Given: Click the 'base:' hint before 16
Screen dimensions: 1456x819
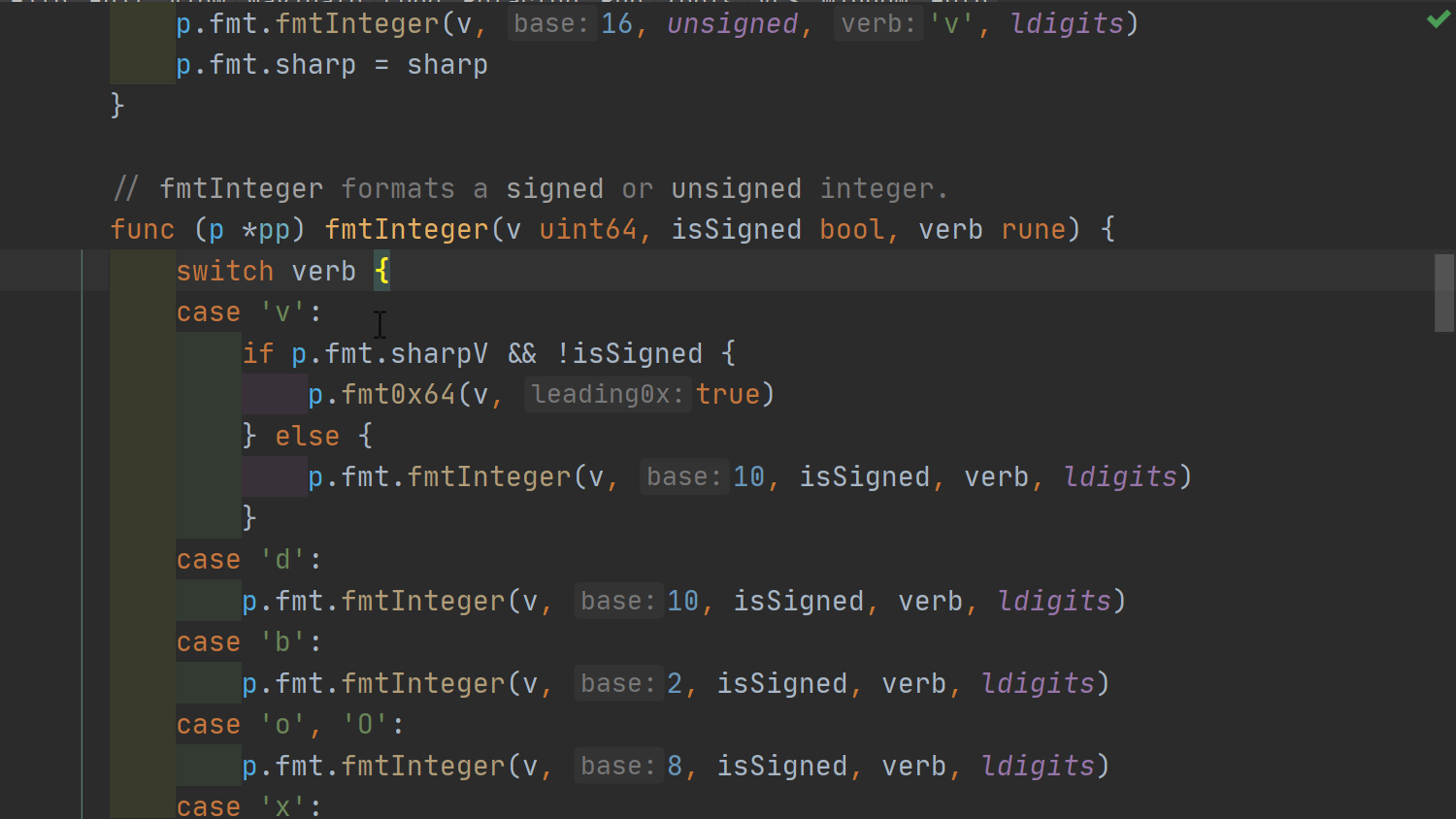Looking at the screenshot, I should tap(551, 24).
